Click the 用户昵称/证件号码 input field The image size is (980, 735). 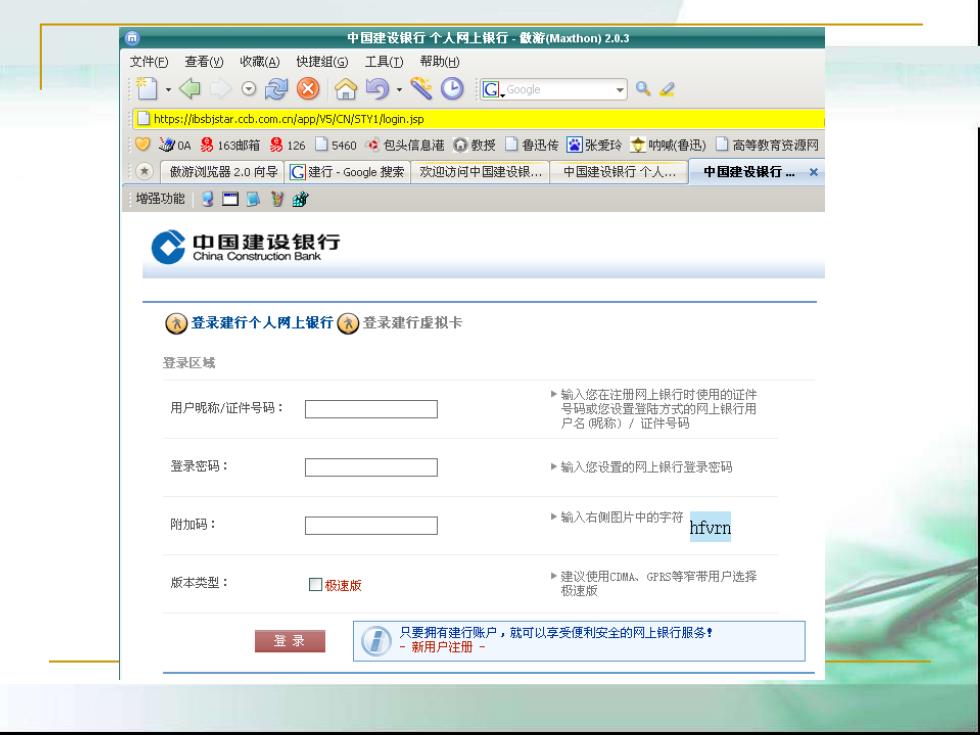(x=371, y=409)
